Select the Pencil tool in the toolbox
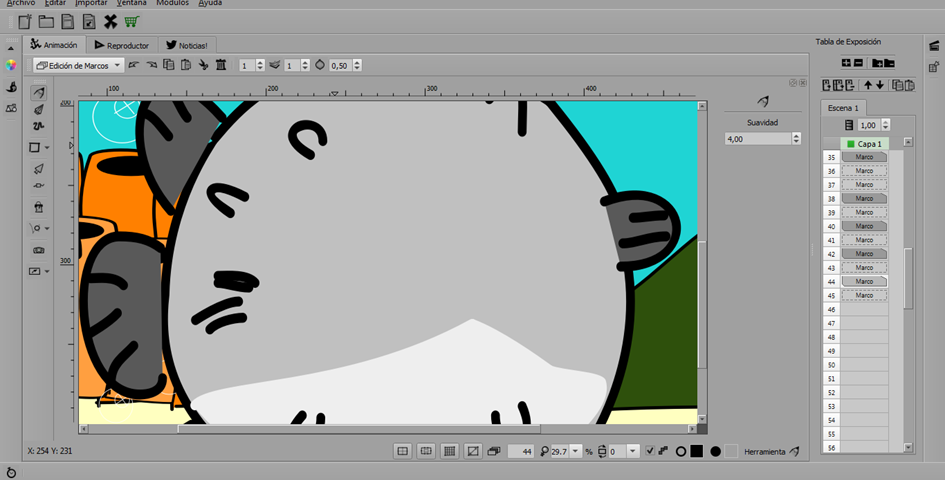The width and height of the screenshot is (945, 480). 39,93
